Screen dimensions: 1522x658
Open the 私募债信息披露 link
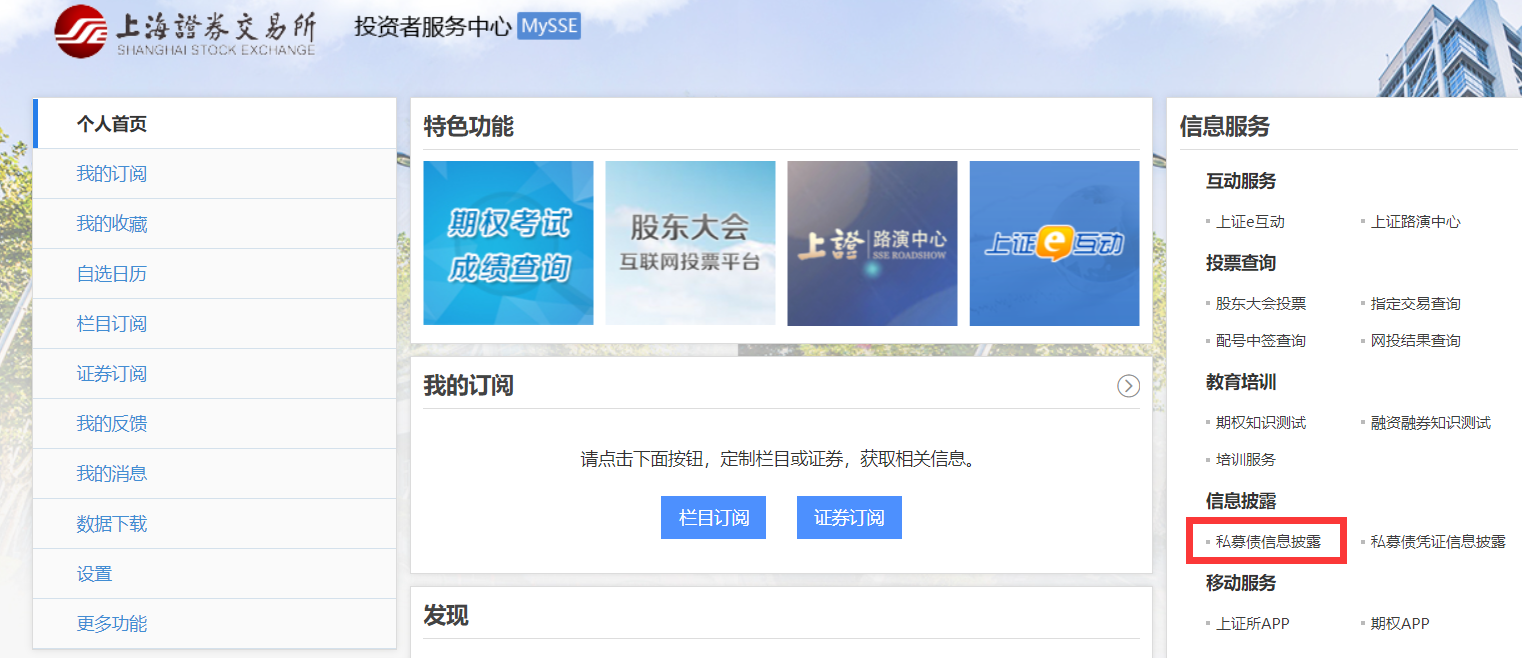1268,542
